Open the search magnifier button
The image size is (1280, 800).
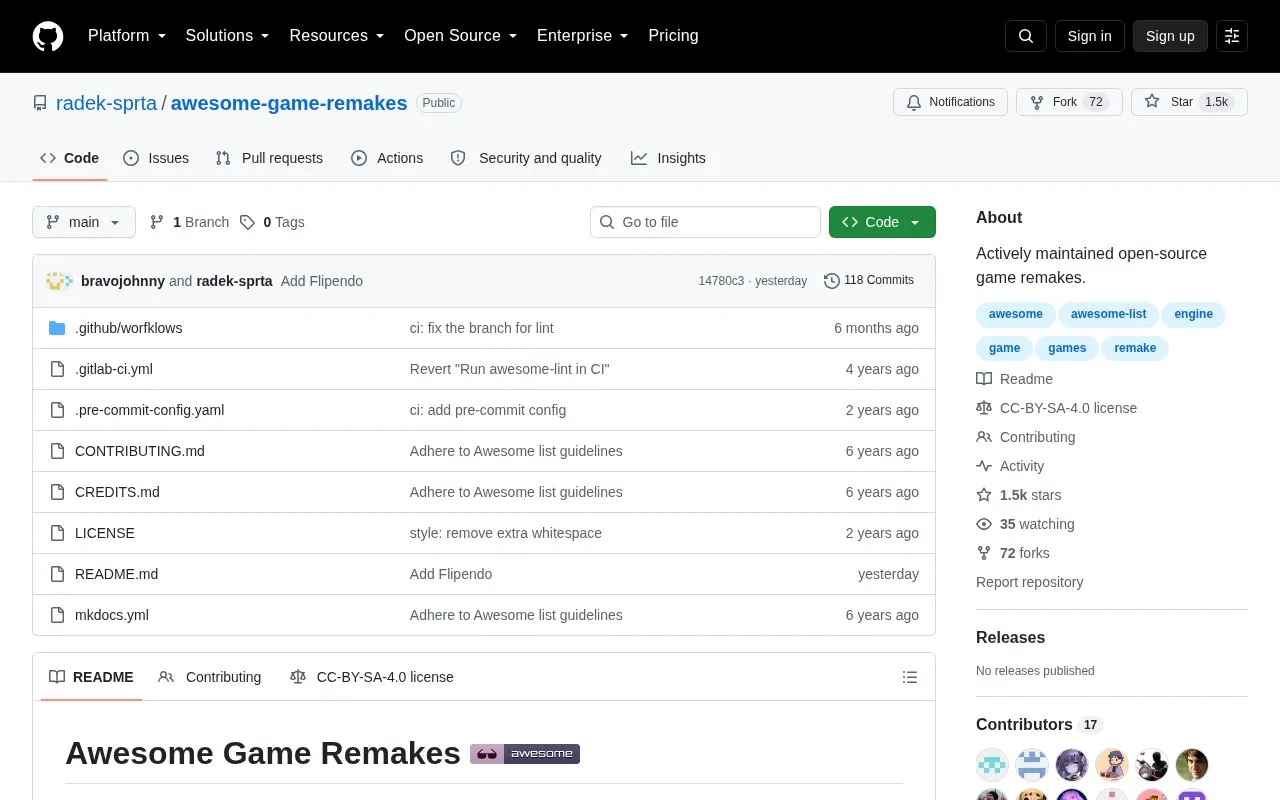pyautogui.click(x=1026, y=36)
